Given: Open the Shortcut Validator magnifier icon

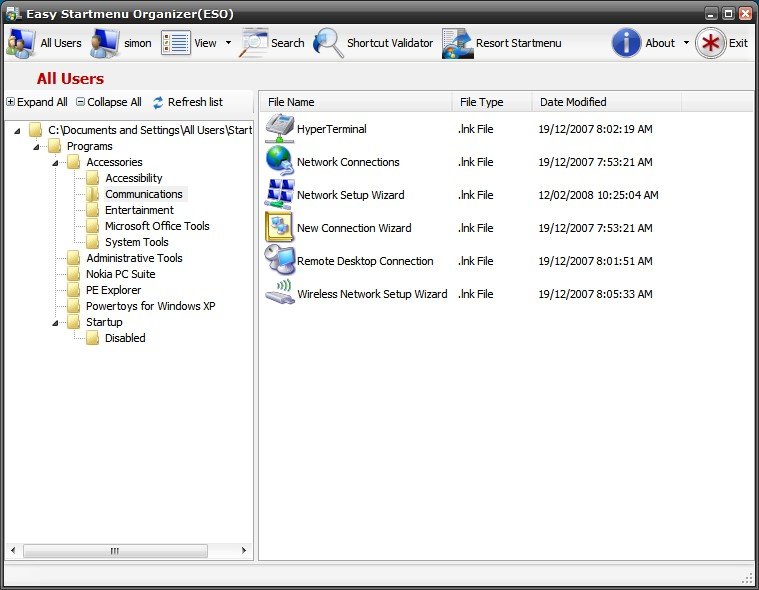Looking at the screenshot, I should [329, 43].
